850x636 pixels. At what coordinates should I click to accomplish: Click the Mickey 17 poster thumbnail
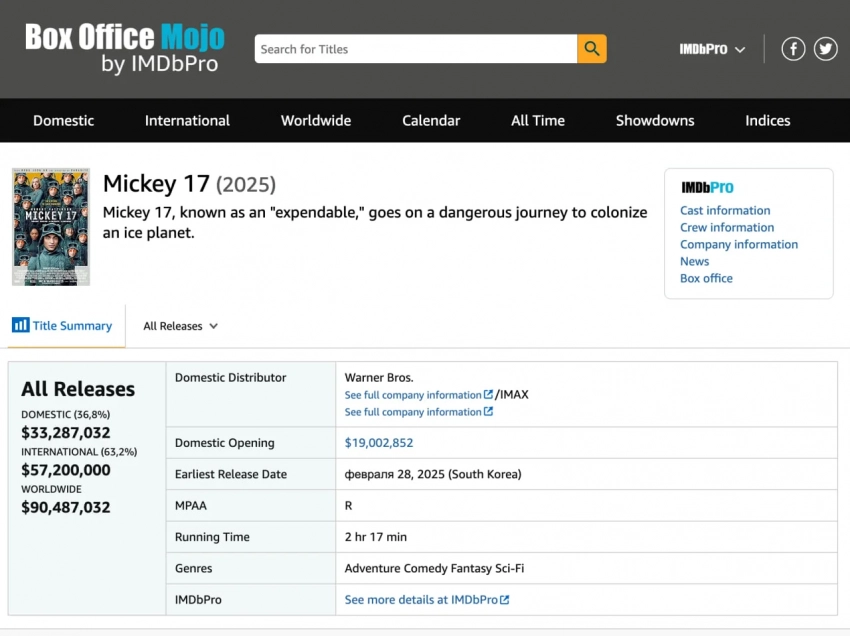[51, 227]
